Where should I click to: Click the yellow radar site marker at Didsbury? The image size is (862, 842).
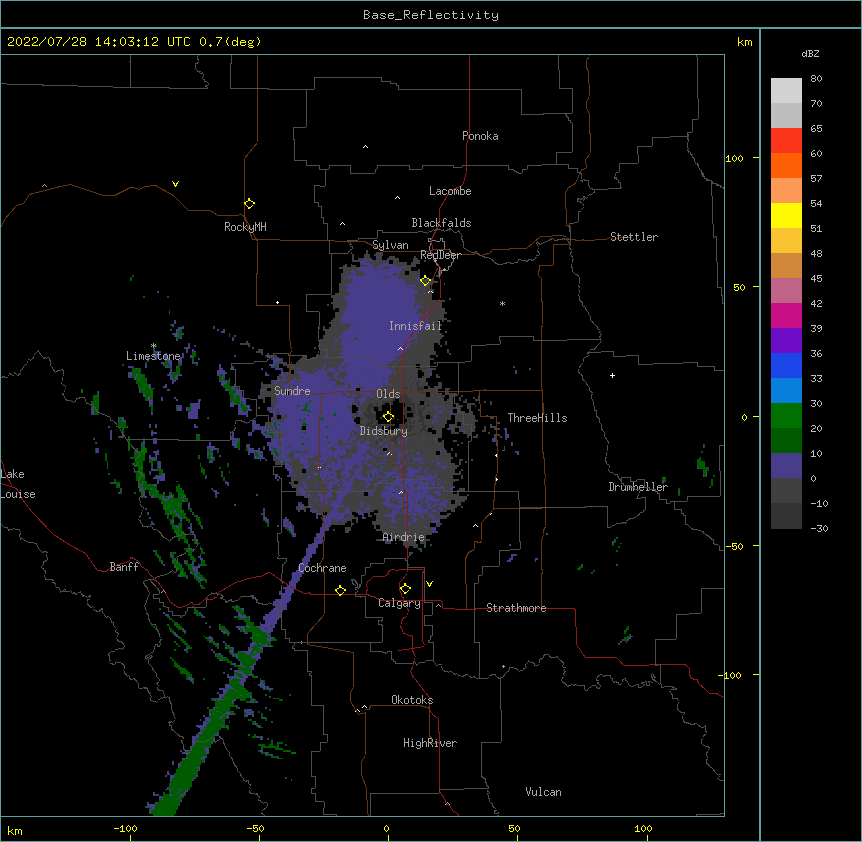pos(388,417)
